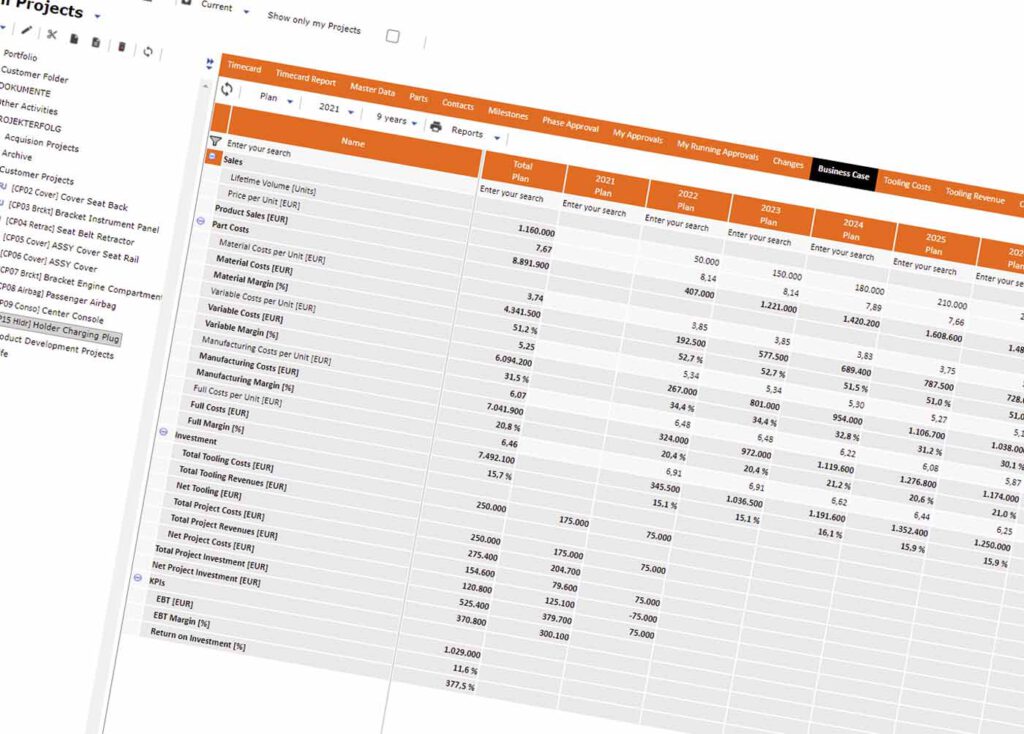Click the scissors cut icon
Screen dimensions: 1024x734
point(52,35)
